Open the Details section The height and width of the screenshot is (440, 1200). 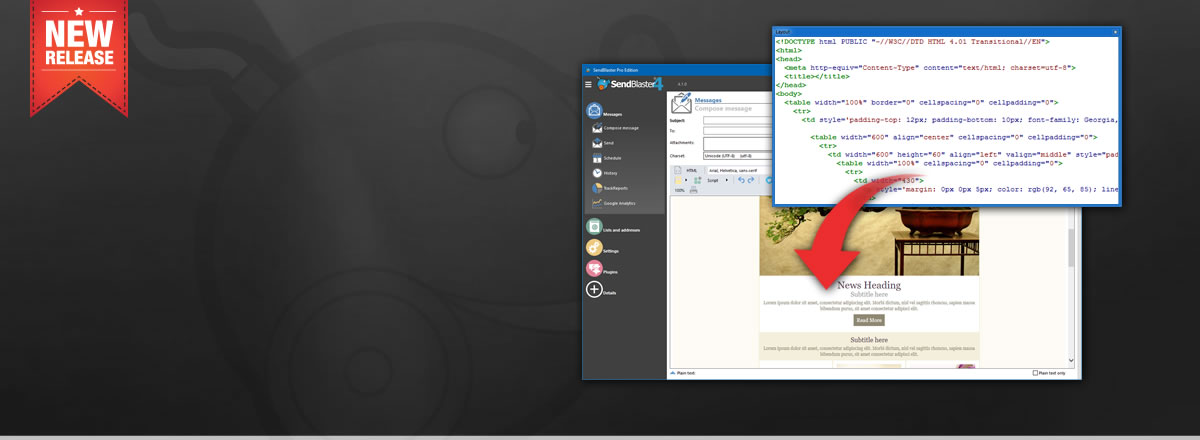pos(601,289)
